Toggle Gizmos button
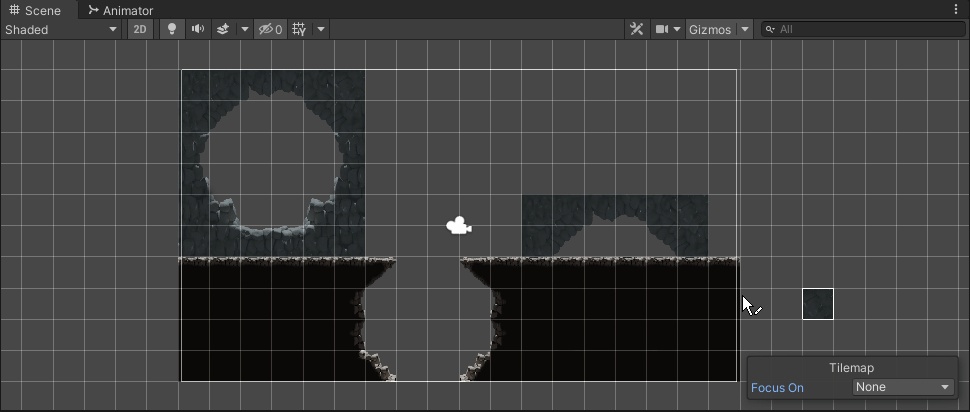970x412 pixels. pyautogui.click(x=711, y=29)
